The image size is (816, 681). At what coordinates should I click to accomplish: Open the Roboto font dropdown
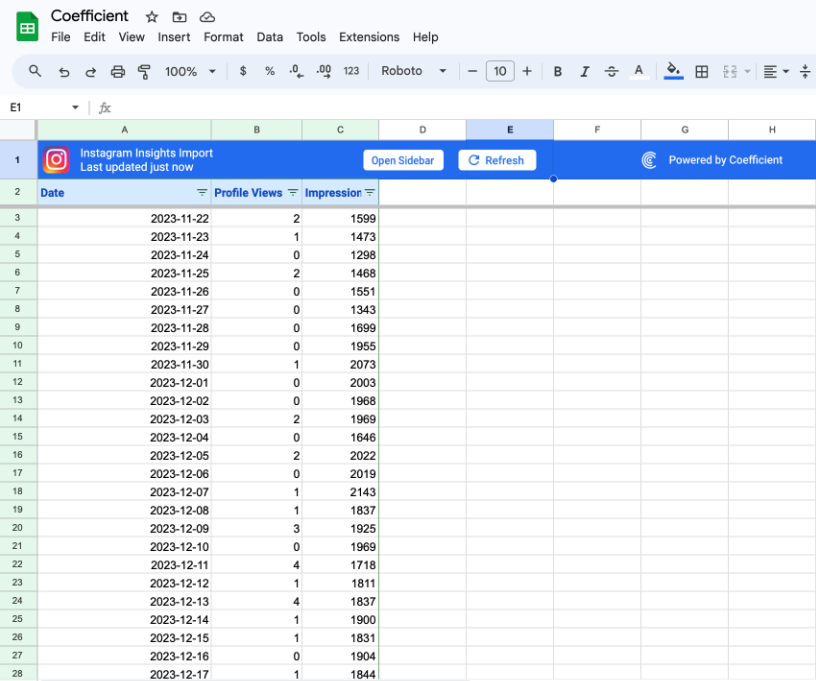click(413, 71)
